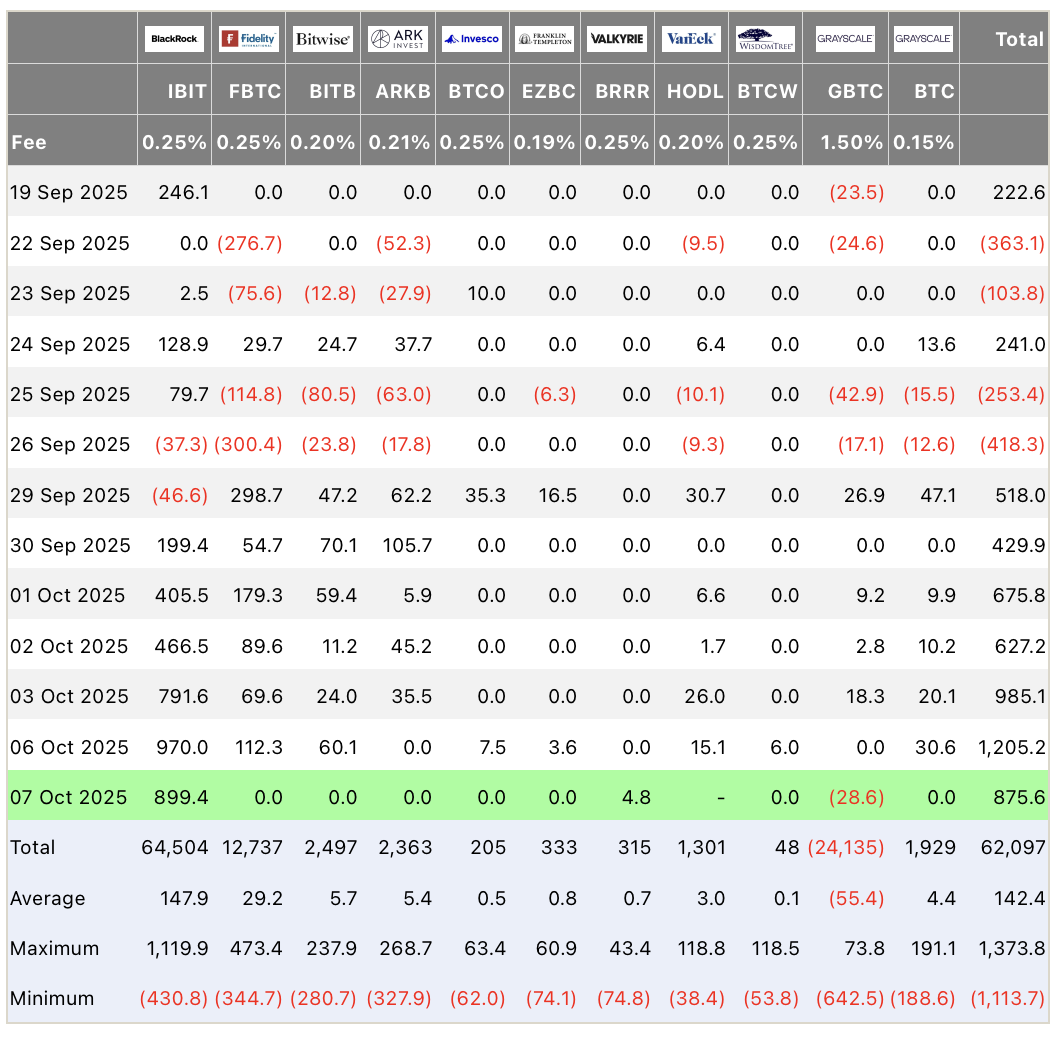Image resolution: width=1064 pixels, height=1038 pixels.
Task: Click the ARK Invest logo
Action: click(x=399, y=39)
